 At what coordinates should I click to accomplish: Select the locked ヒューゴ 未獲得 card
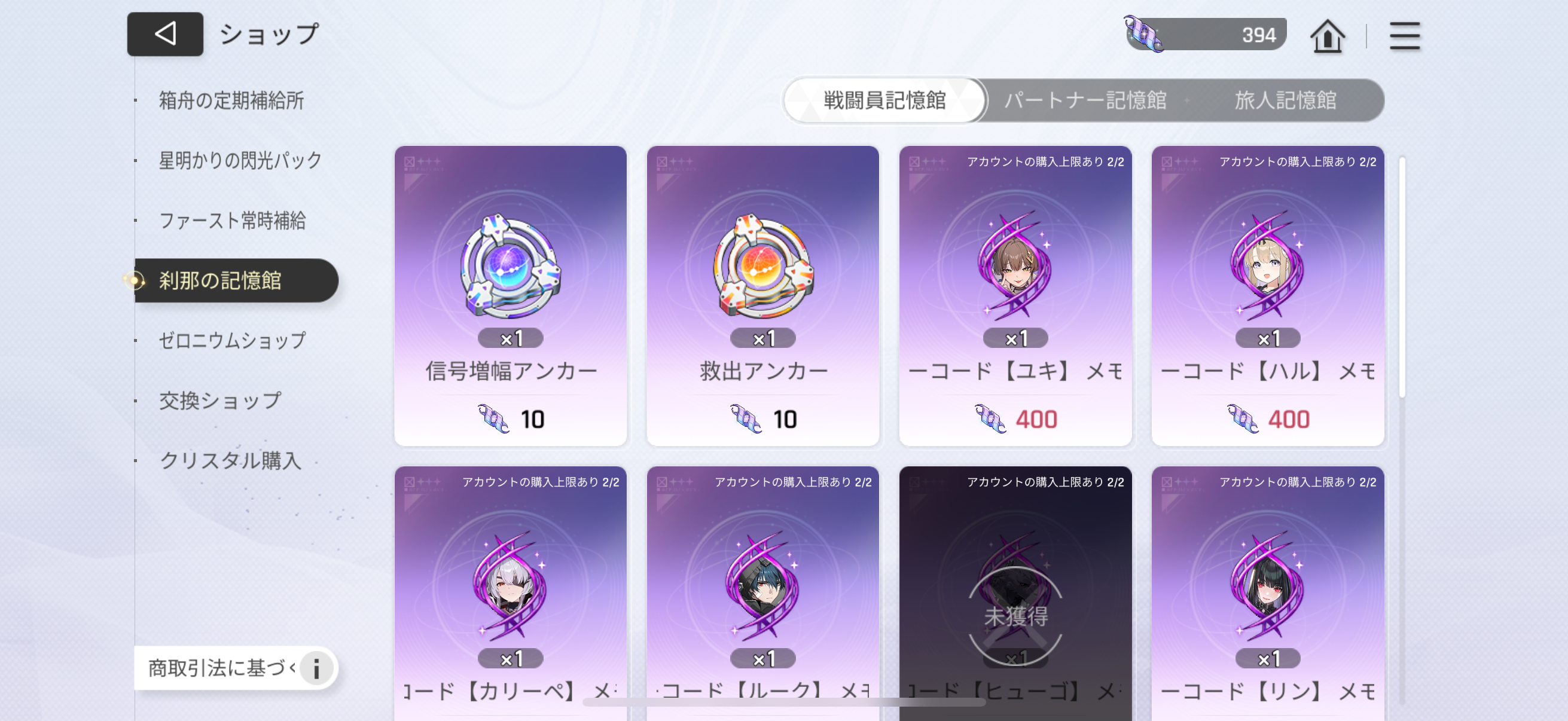[1015, 594]
